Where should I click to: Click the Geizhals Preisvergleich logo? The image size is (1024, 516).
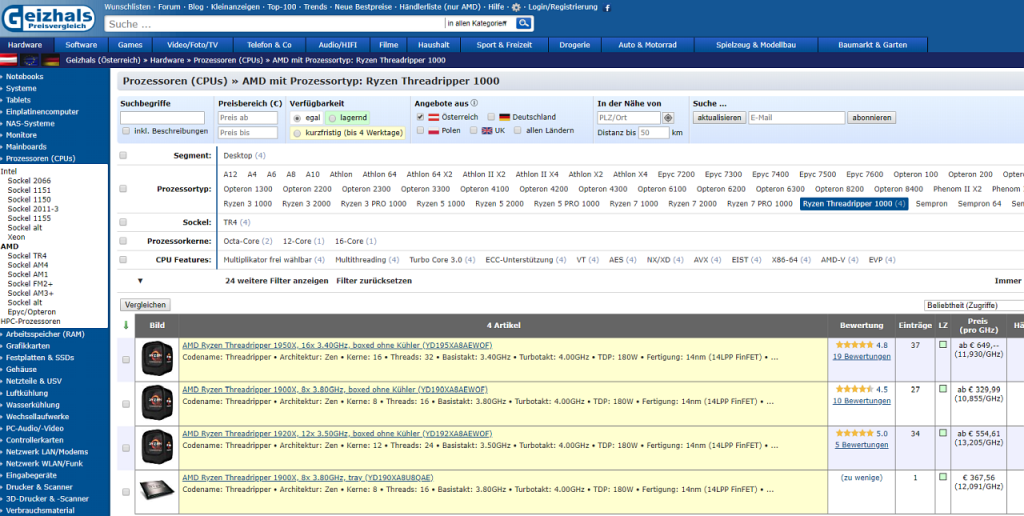pyautogui.click(x=51, y=18)
